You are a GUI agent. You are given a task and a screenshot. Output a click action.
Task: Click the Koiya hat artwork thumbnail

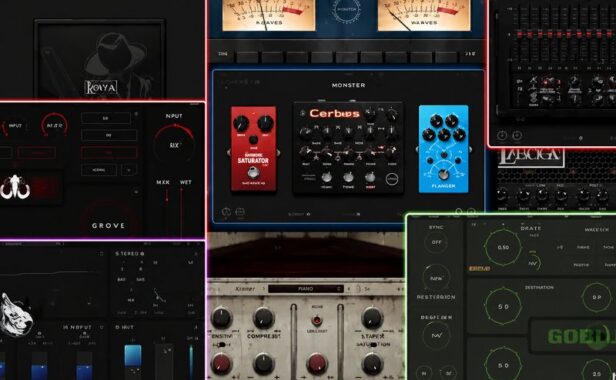(100, 59)
